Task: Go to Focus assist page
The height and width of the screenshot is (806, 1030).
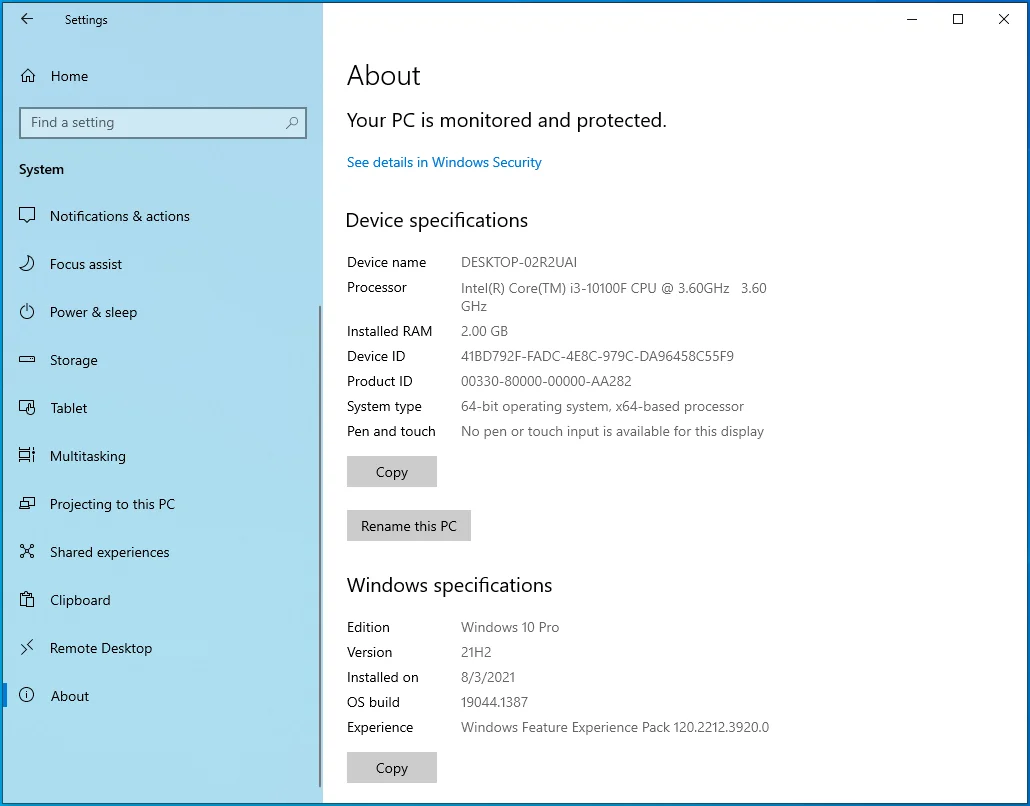Action: click(x=161, y=264)
